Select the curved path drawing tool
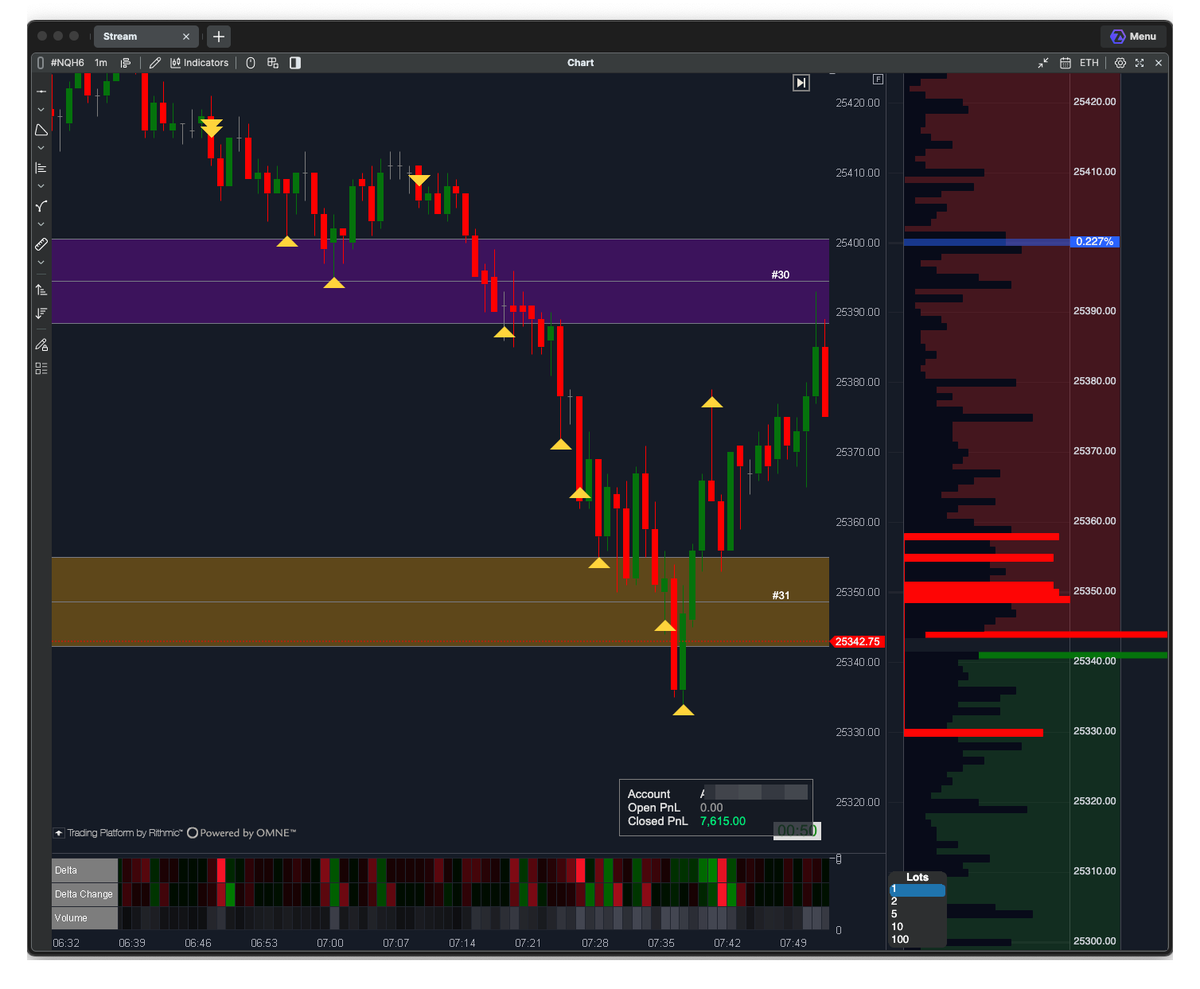The height and width of the screenshot is (989, 1200). [41, 206]
